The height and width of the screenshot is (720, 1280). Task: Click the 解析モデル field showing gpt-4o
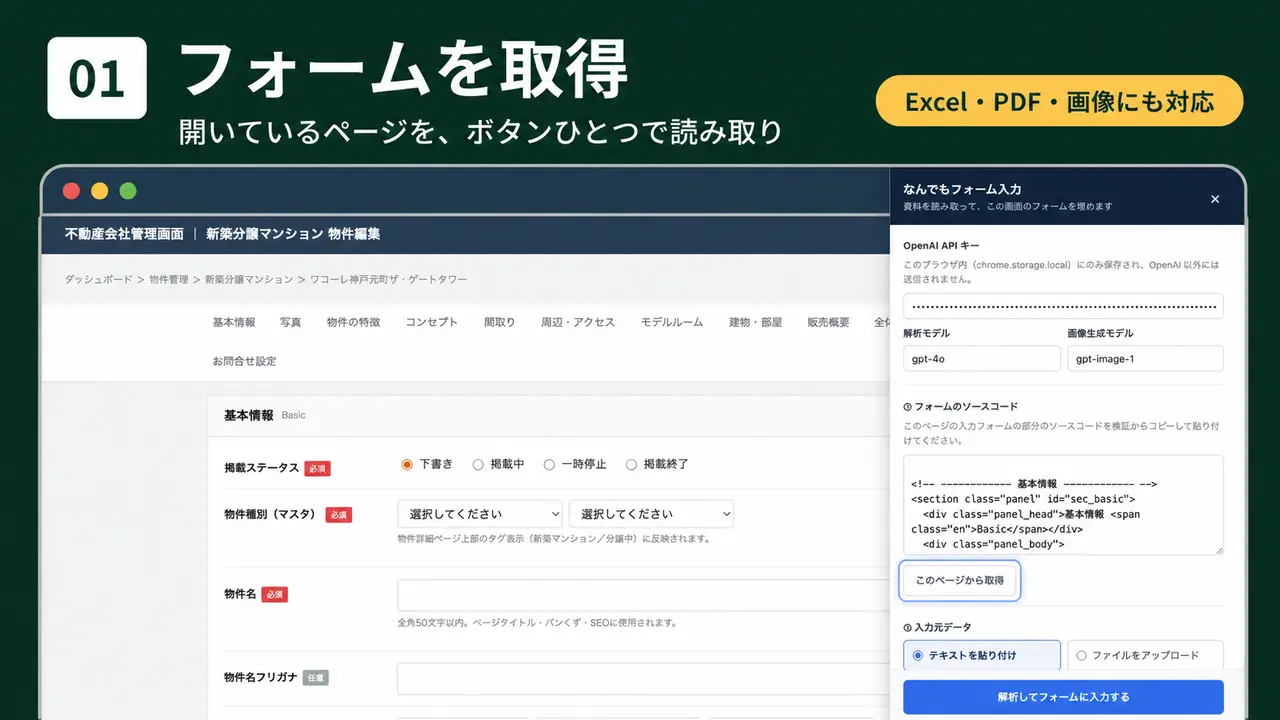pyautogui.click(x=981, y=358)
